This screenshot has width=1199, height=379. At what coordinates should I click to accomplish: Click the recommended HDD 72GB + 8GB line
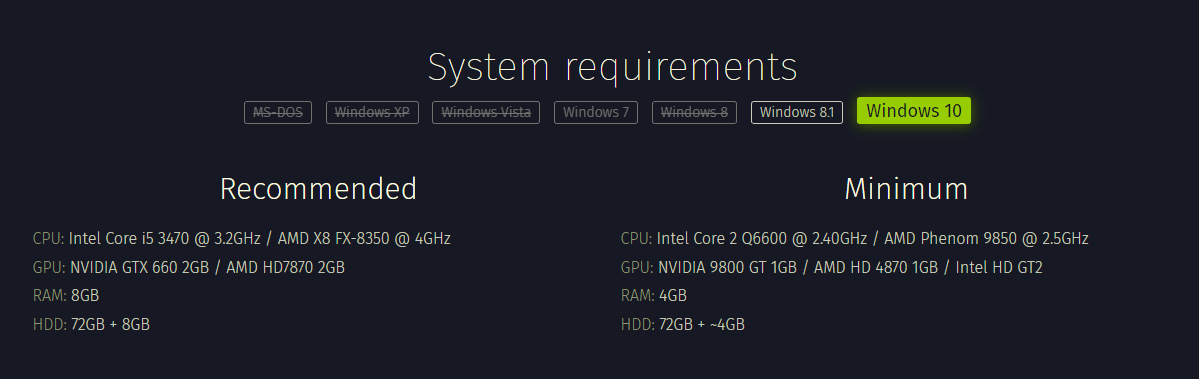pyautogui.click(x=91, y=325)
